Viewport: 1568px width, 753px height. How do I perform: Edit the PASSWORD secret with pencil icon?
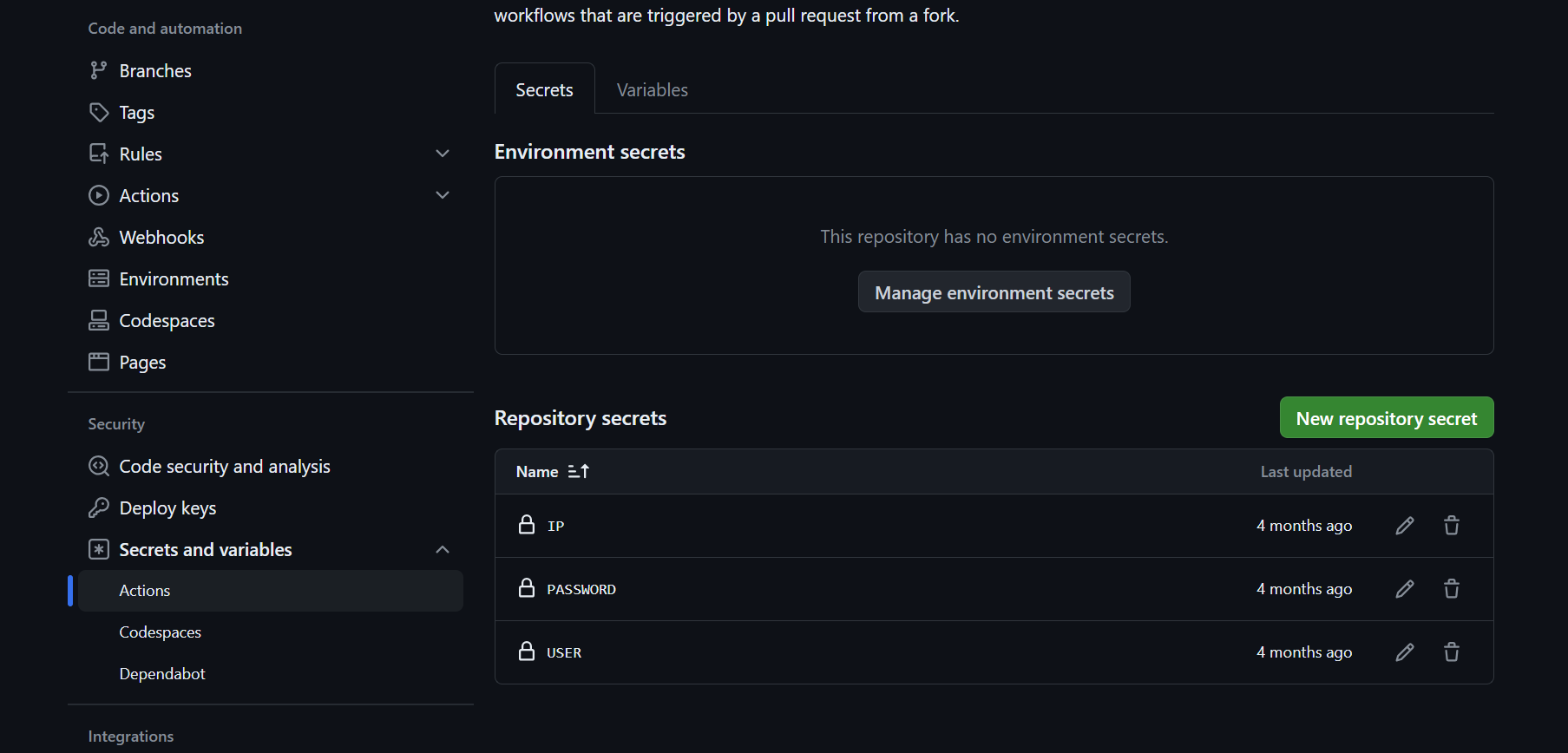[x=1404, y=589]
